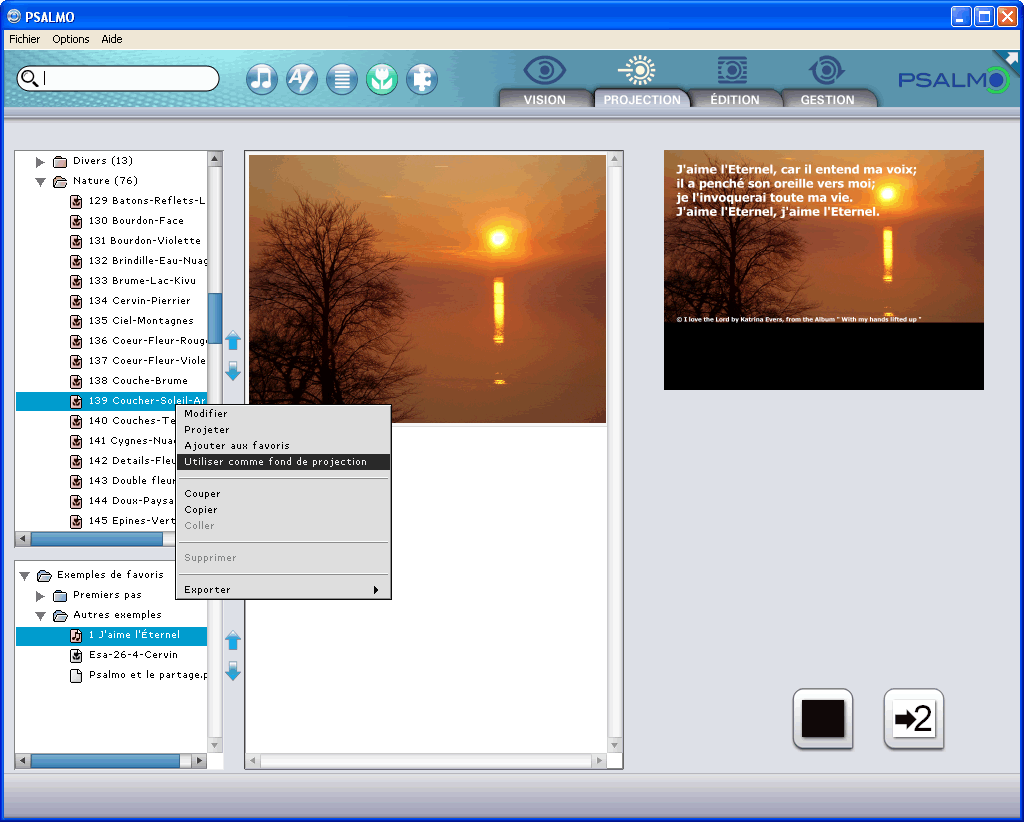
Task: Expand the Premiers pas folder
Action: pos(40,595)
